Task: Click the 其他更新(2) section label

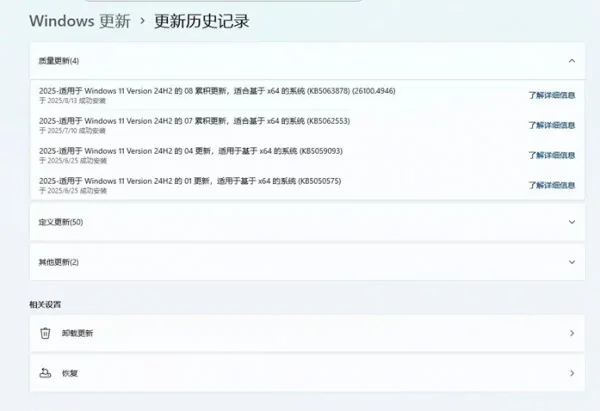Action: (x=59, y=262)
